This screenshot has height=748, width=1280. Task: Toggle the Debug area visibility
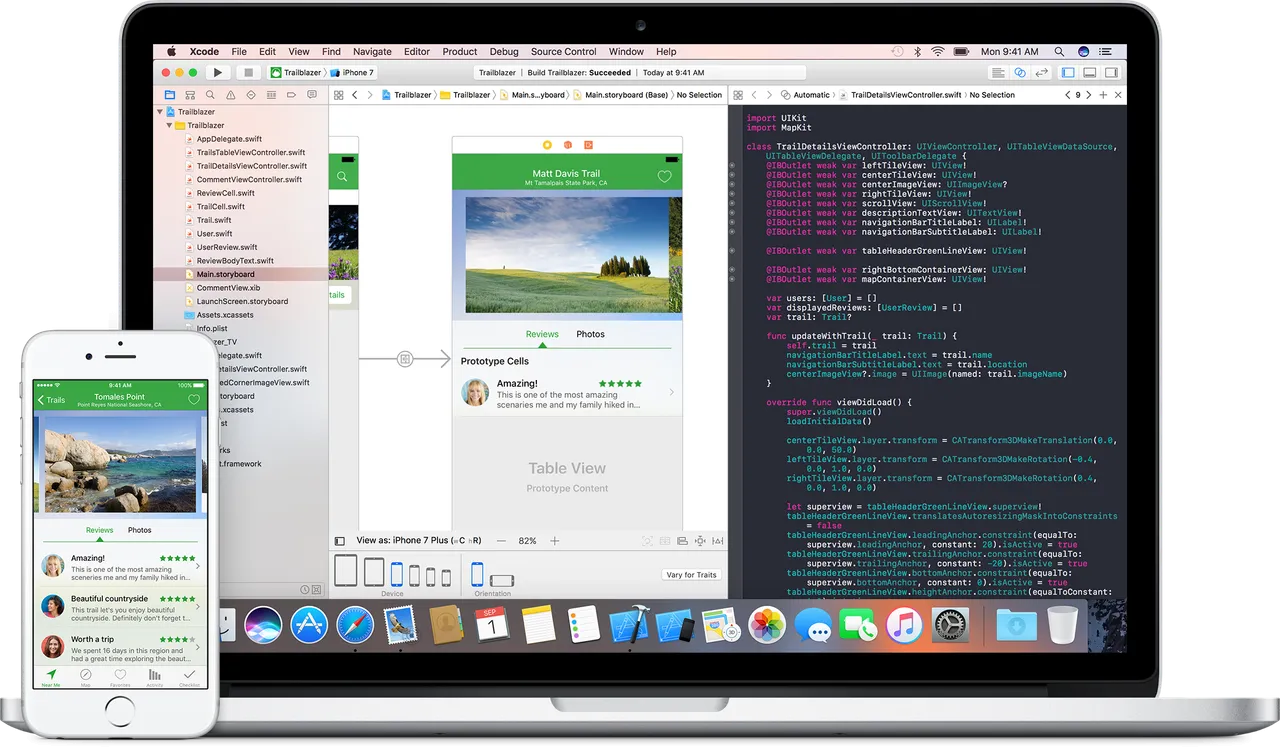[1089, 72]
